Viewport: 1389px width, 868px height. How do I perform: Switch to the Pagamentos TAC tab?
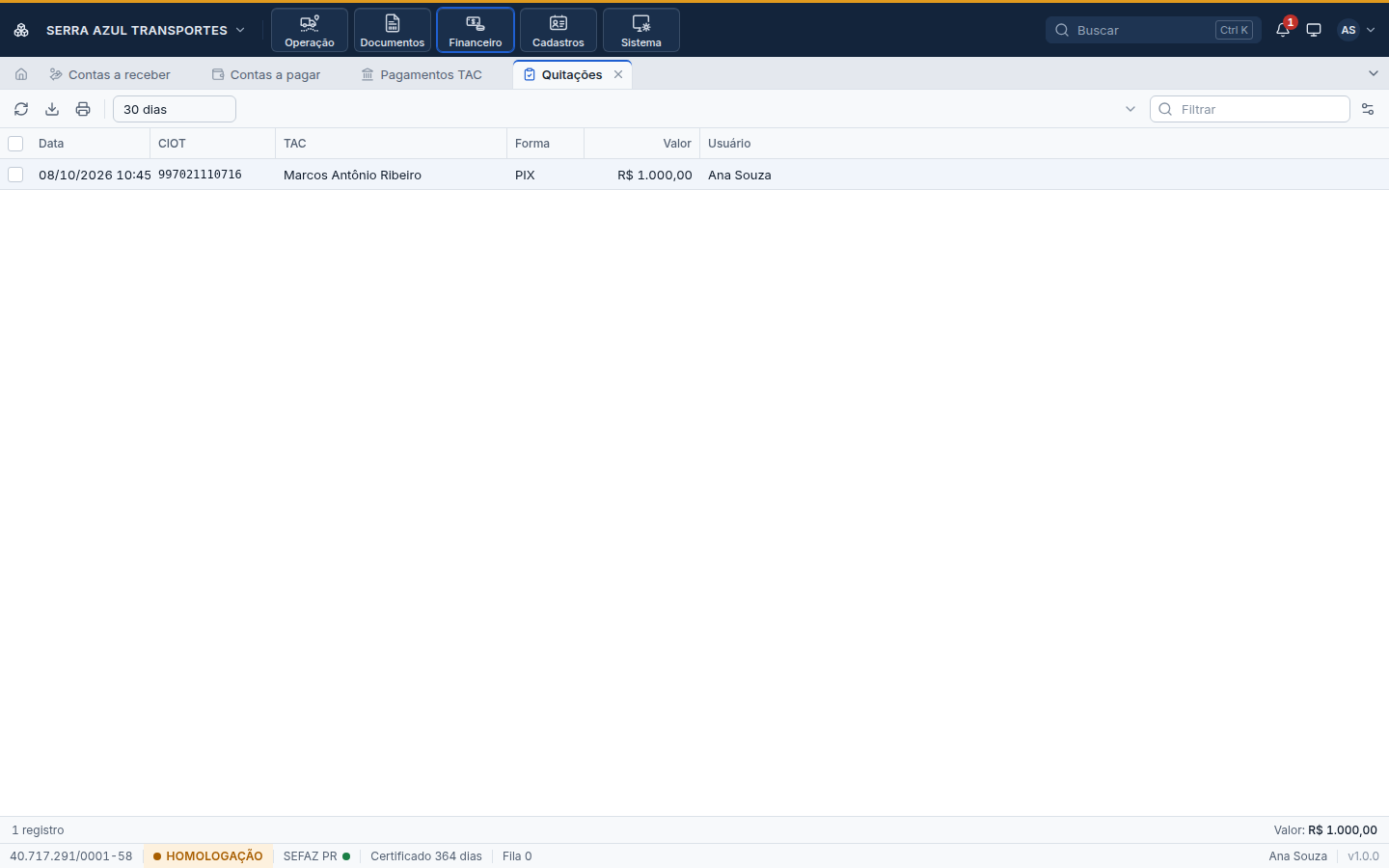click(x=422, y=74)
